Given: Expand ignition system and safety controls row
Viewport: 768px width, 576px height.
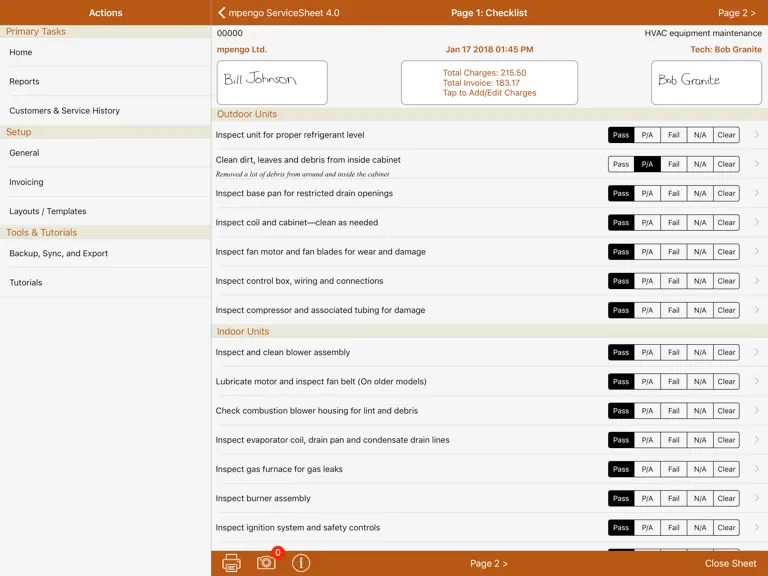Looking at the screenshot, I should pos(756,528).
